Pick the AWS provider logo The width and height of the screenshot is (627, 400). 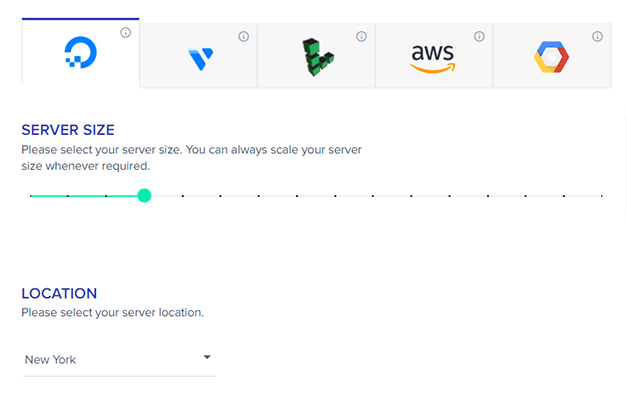click(x=432, y=57)
